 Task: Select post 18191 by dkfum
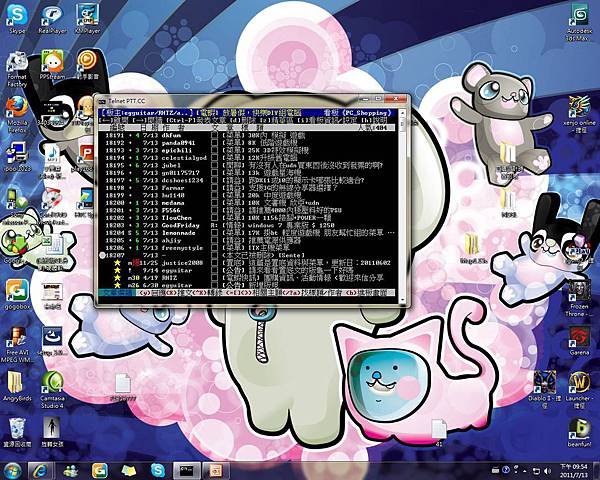click(246, 135)
